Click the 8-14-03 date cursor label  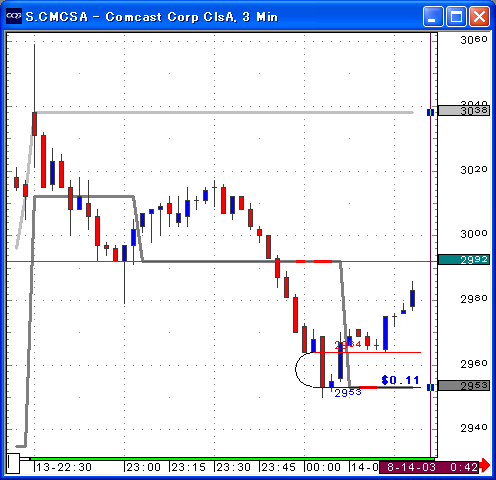tap(411, 467)
